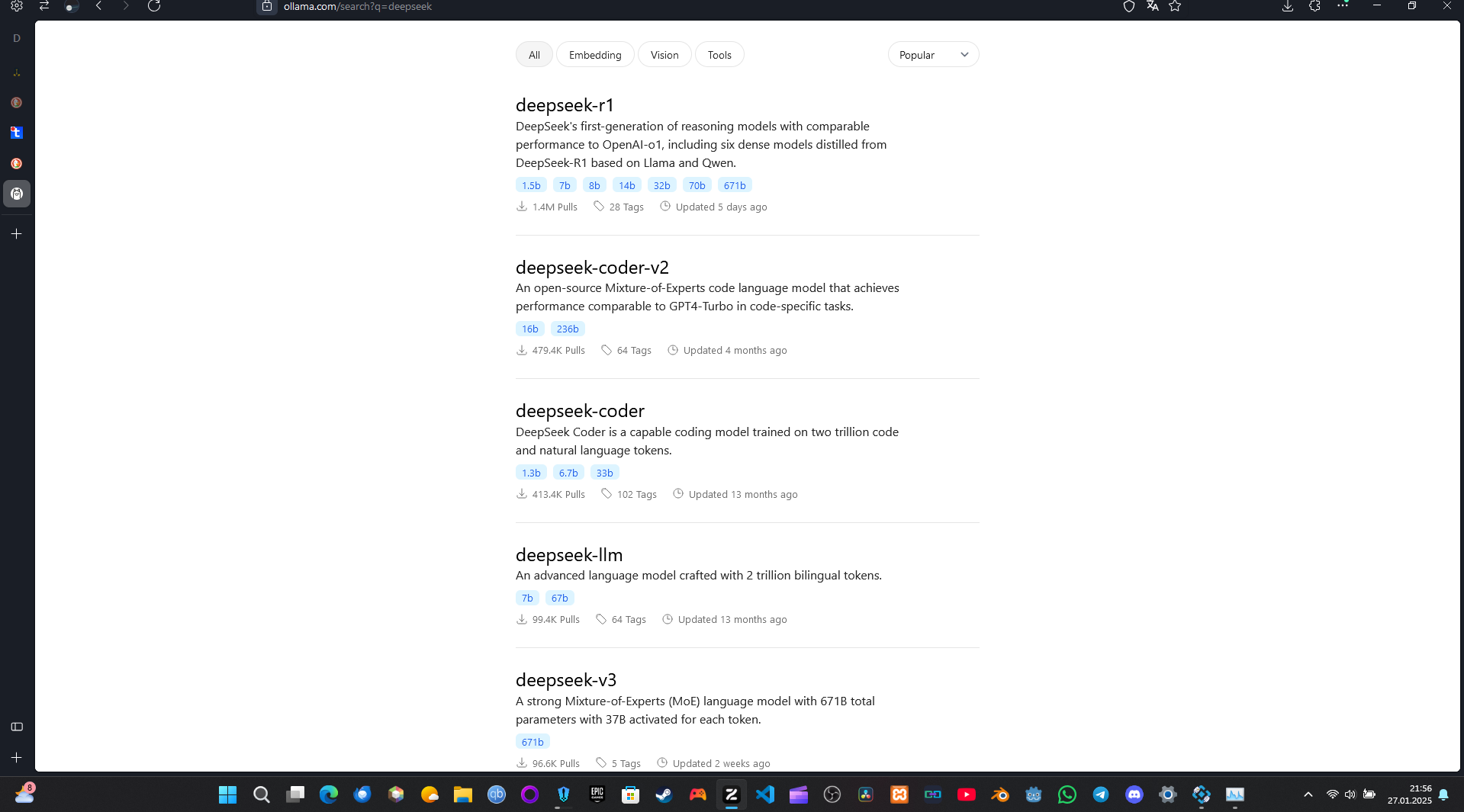This screenshot has width=1464, height=812.
Task: Select the All filter tab
Action: pyautogui.click(x=534, y=55)
